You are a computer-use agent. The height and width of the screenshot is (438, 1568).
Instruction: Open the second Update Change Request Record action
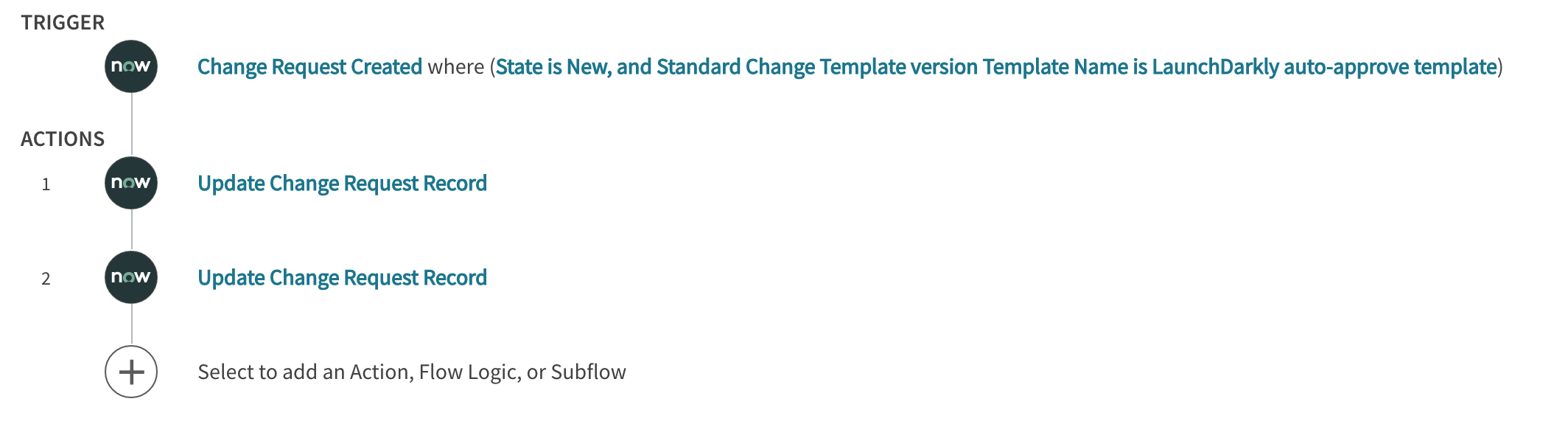341,278
